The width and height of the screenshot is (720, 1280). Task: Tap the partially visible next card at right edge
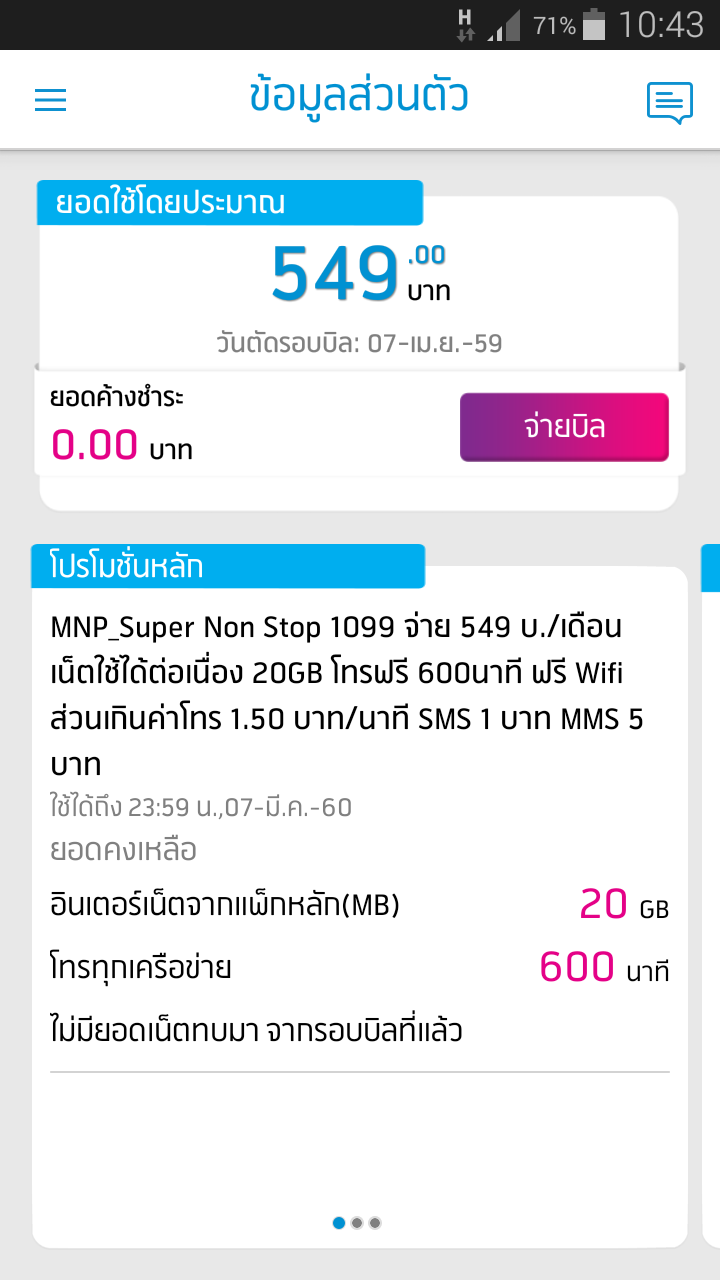(x=710, y=900)
